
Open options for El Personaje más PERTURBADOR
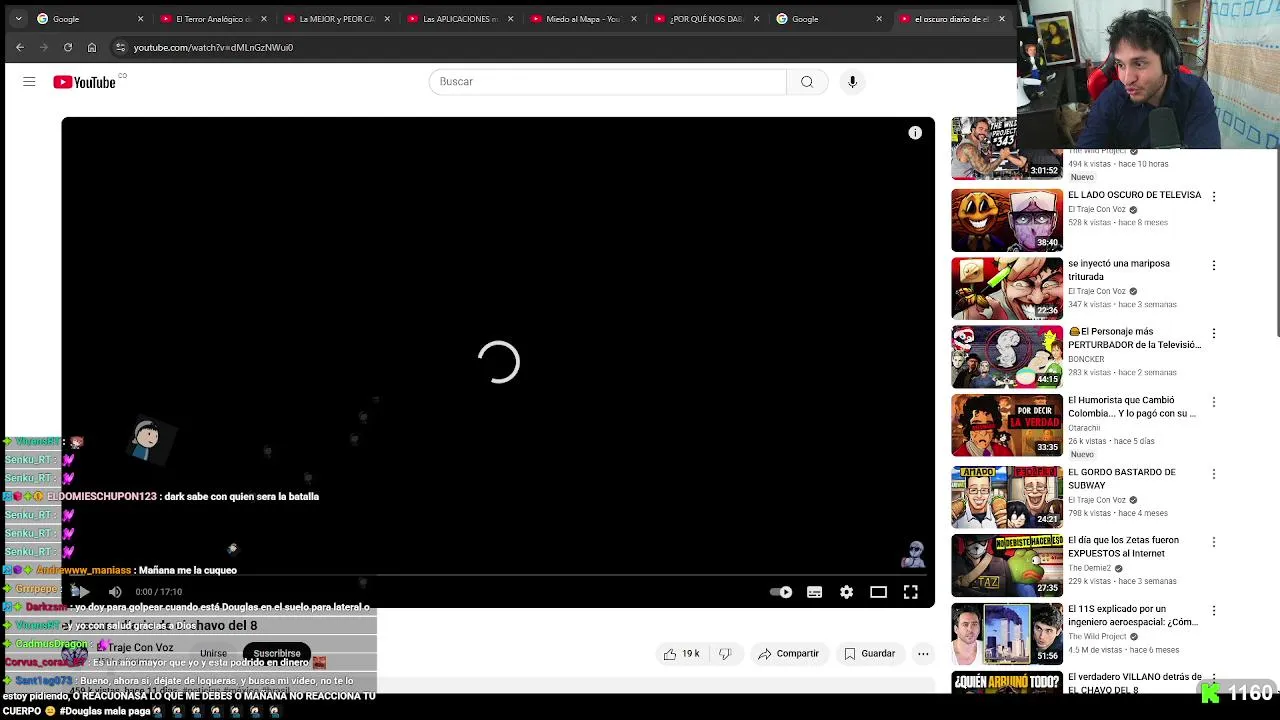pos(1214,333)
